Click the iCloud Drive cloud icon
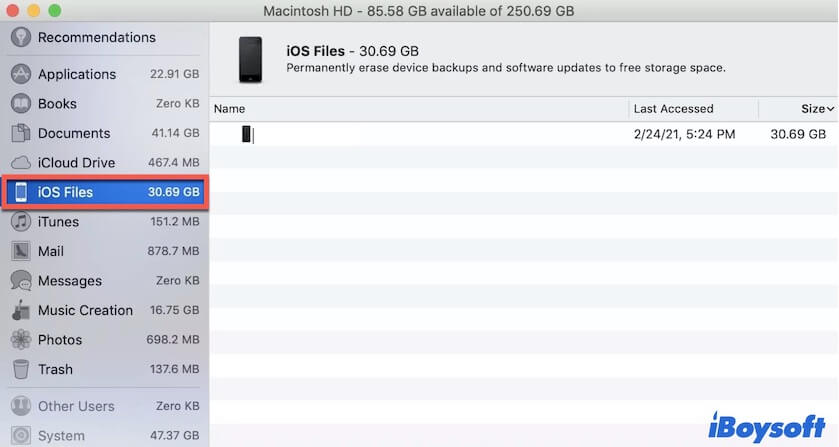This screenshot has height=447, width=839. [x=21, y=163]
